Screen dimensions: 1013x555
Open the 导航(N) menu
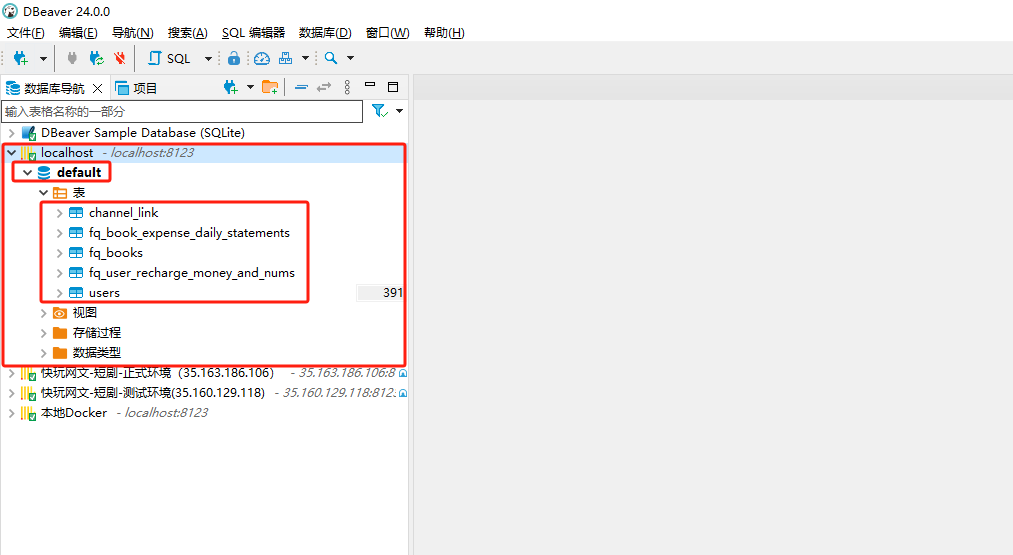click(132, 33)
